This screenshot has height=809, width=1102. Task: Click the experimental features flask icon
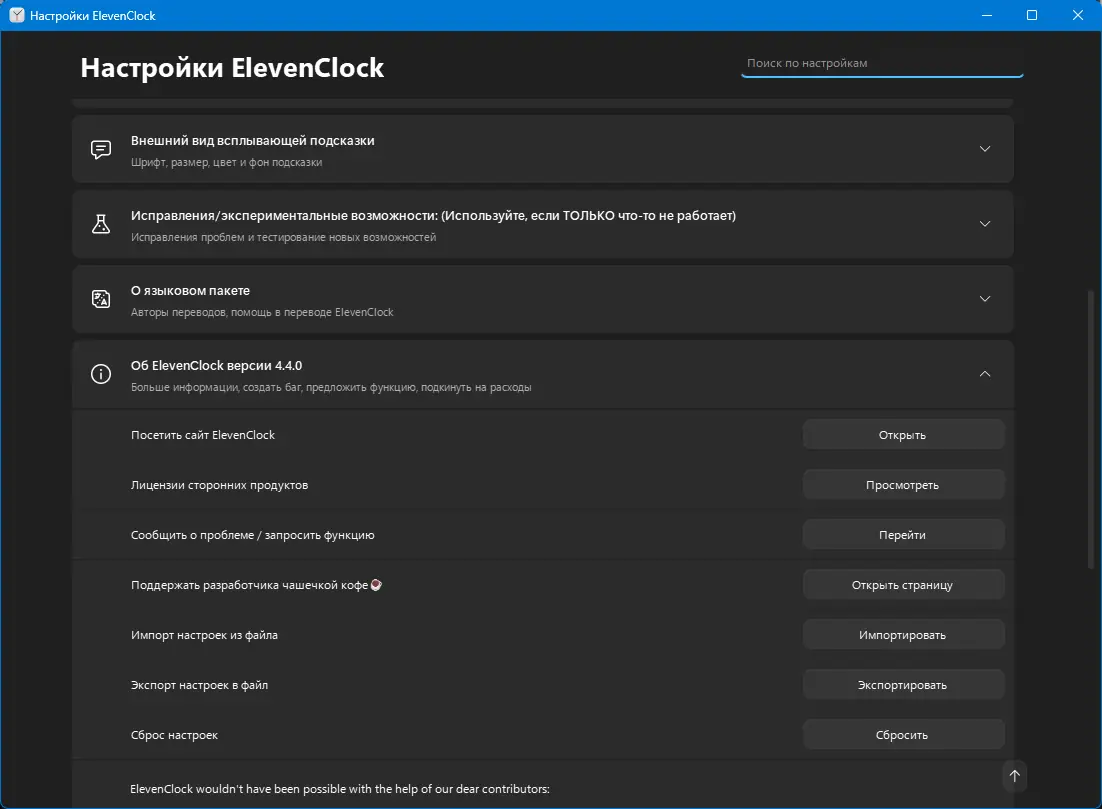coord(101,224)
